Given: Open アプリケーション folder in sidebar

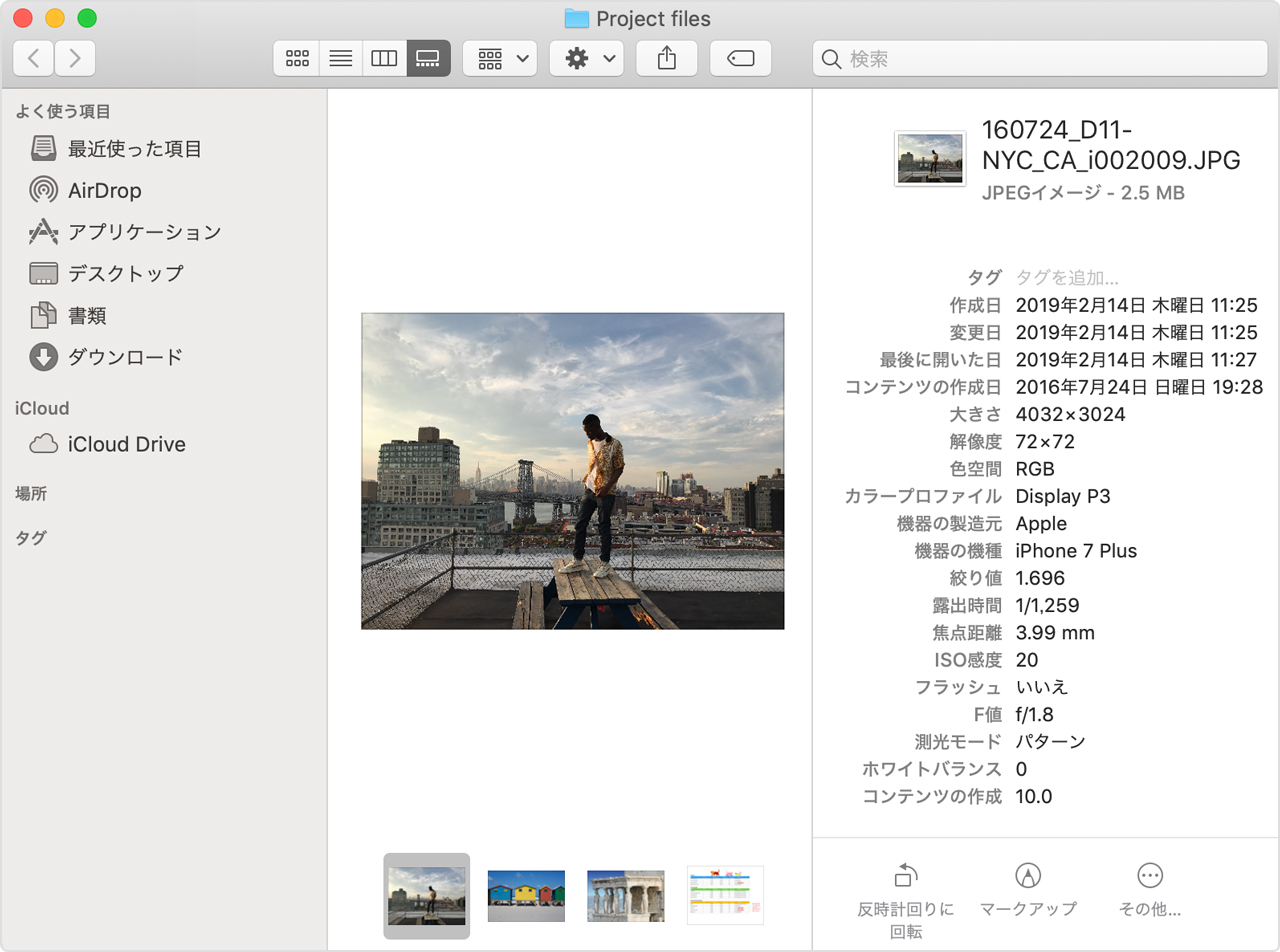Looking at the screenshot, I should [143, 232].
